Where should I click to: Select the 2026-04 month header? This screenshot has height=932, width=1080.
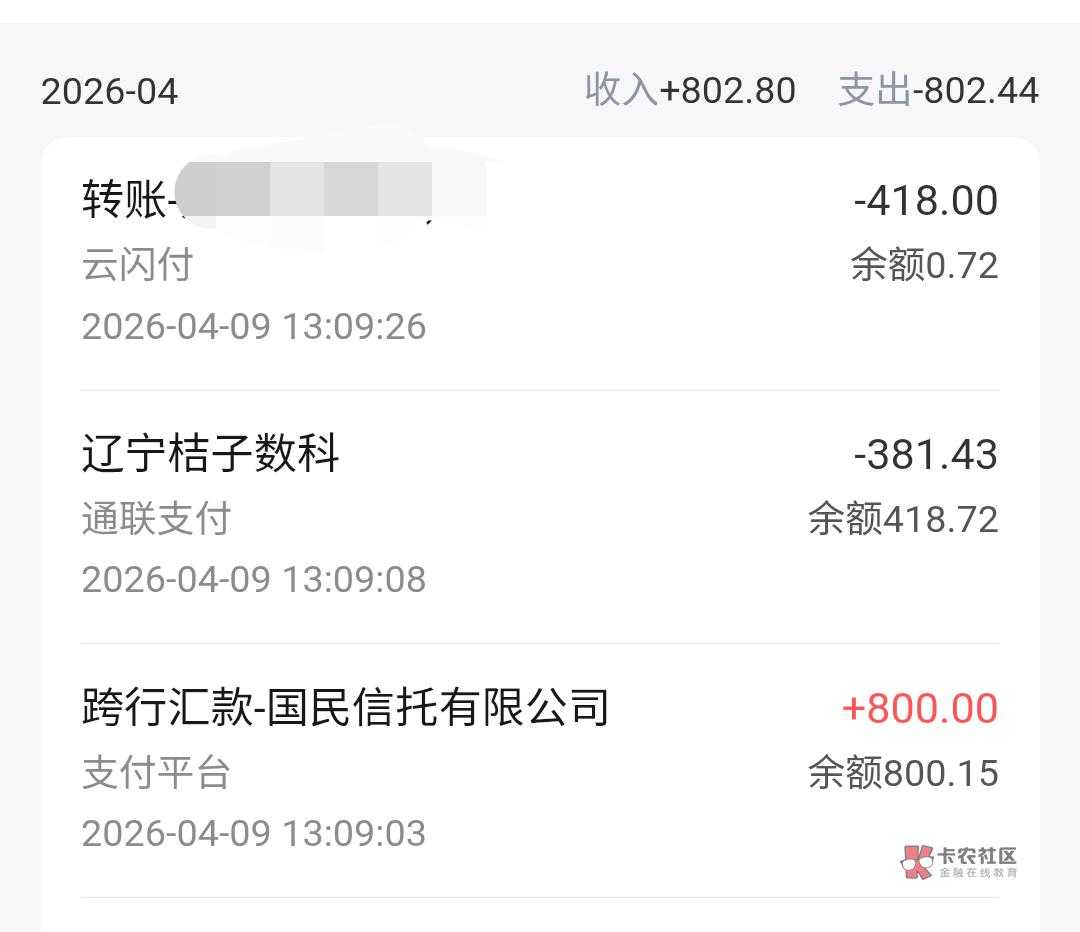point(109,92)
